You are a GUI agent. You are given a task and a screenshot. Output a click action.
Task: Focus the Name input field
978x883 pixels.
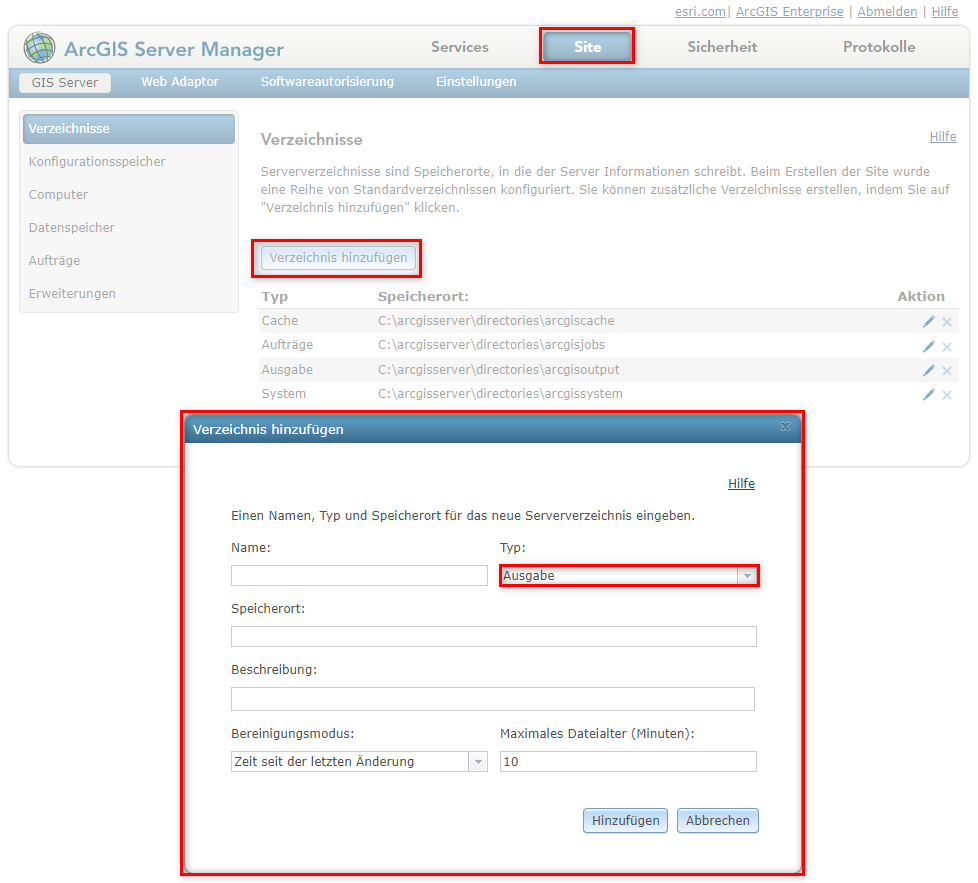tap(359, 576)
